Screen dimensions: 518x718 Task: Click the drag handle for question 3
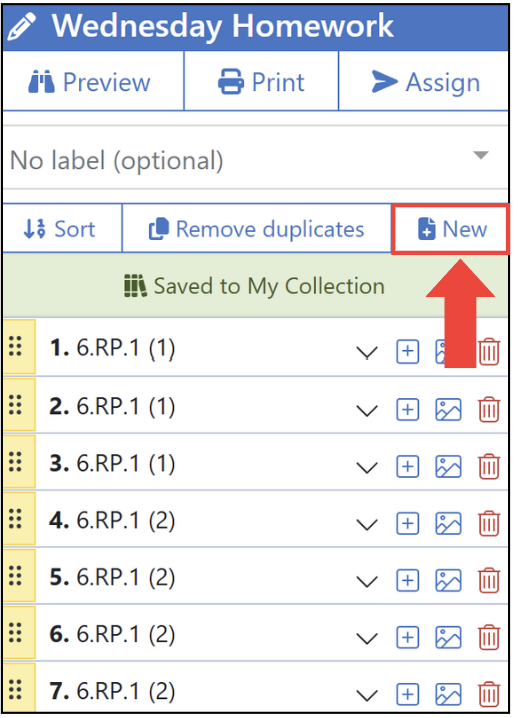pyautogui.click(x=16, y=462)
